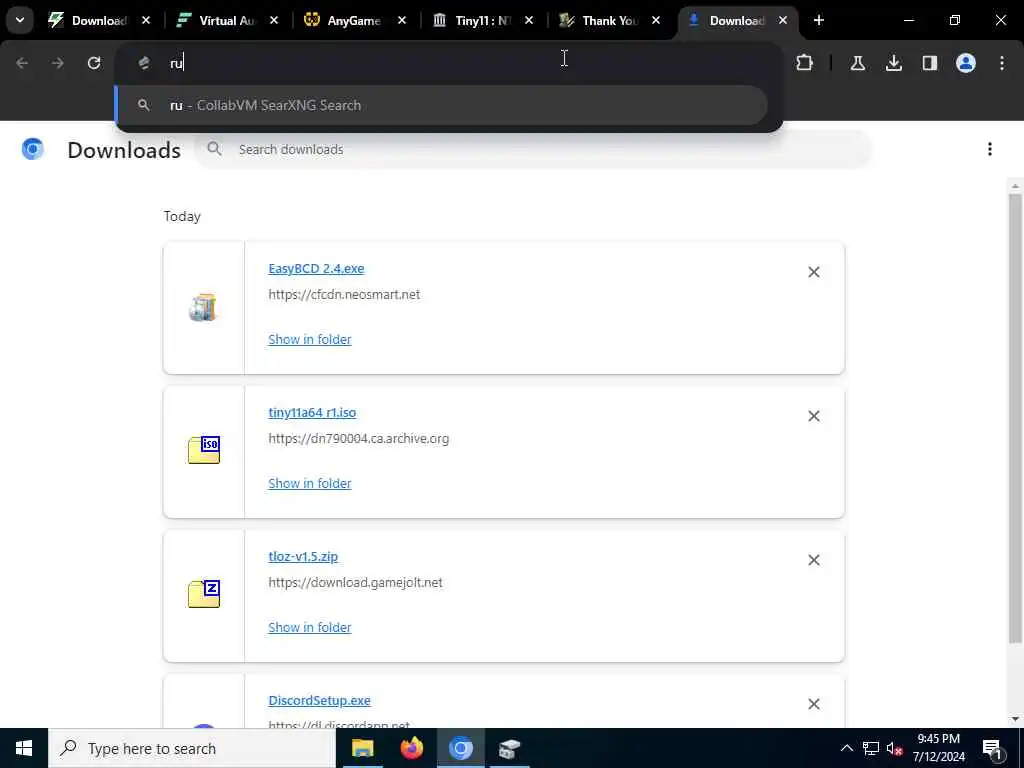Open File Explorer from the taskbar

tap(362, 748)
